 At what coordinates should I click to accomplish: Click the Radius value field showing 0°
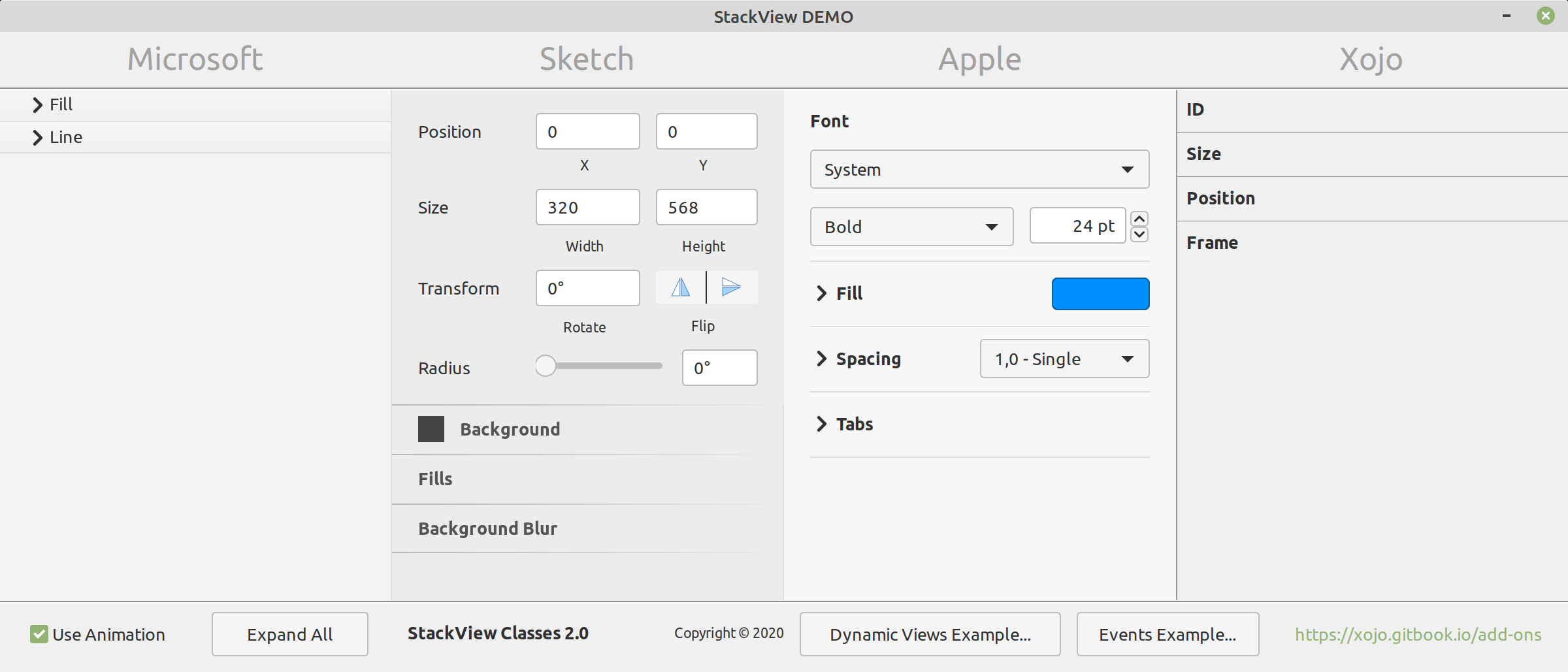(719, 368)
